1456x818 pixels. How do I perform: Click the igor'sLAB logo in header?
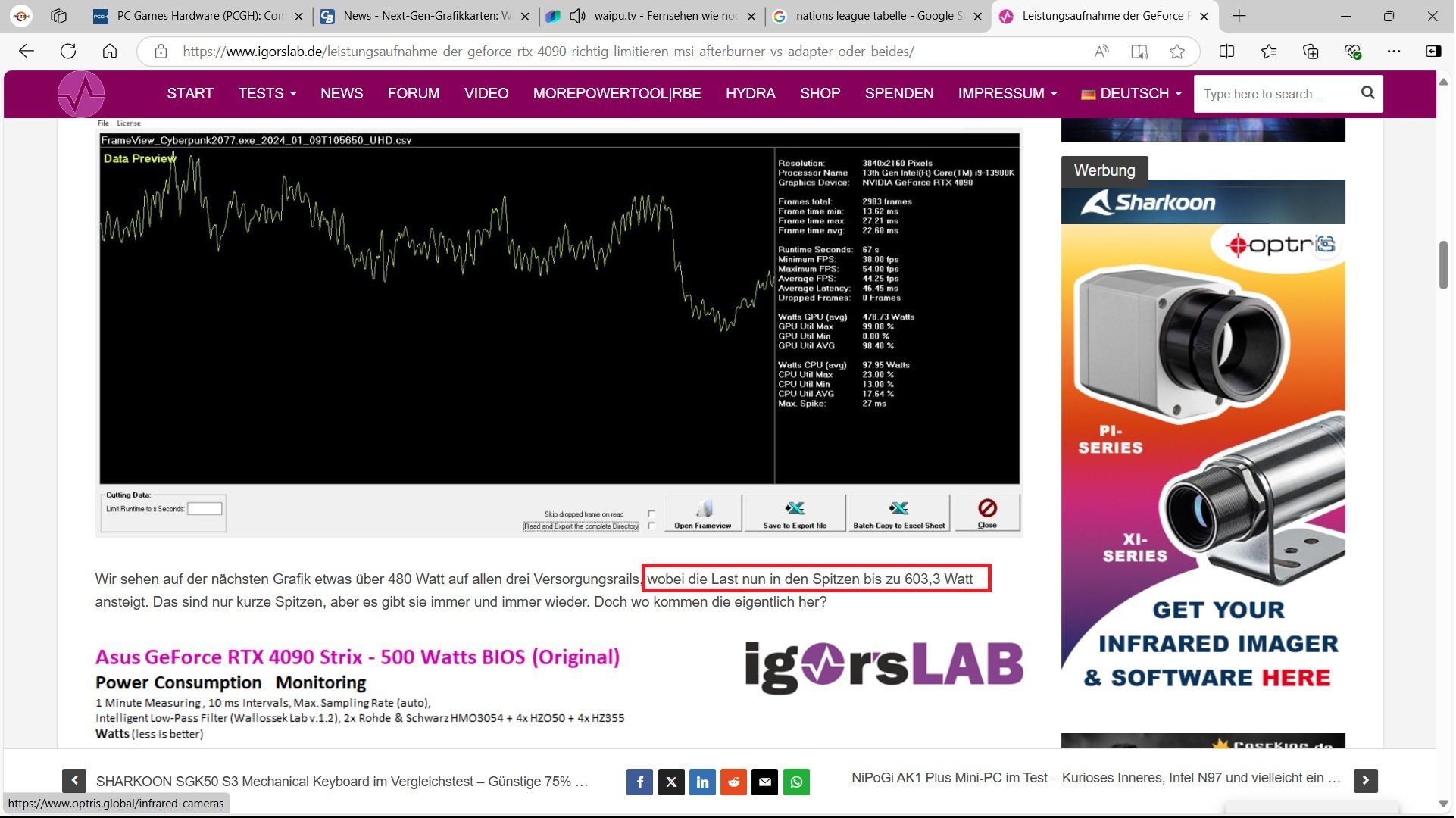[x=81, y=95]
